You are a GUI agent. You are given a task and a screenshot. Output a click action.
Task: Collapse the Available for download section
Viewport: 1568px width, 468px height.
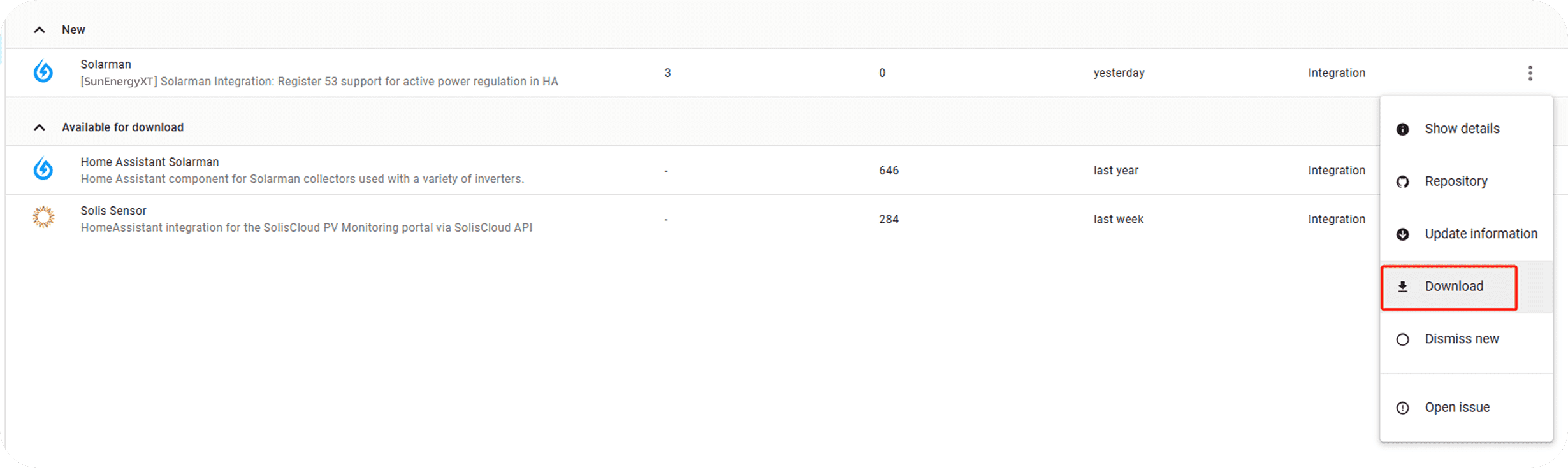[x=40, y=127]
